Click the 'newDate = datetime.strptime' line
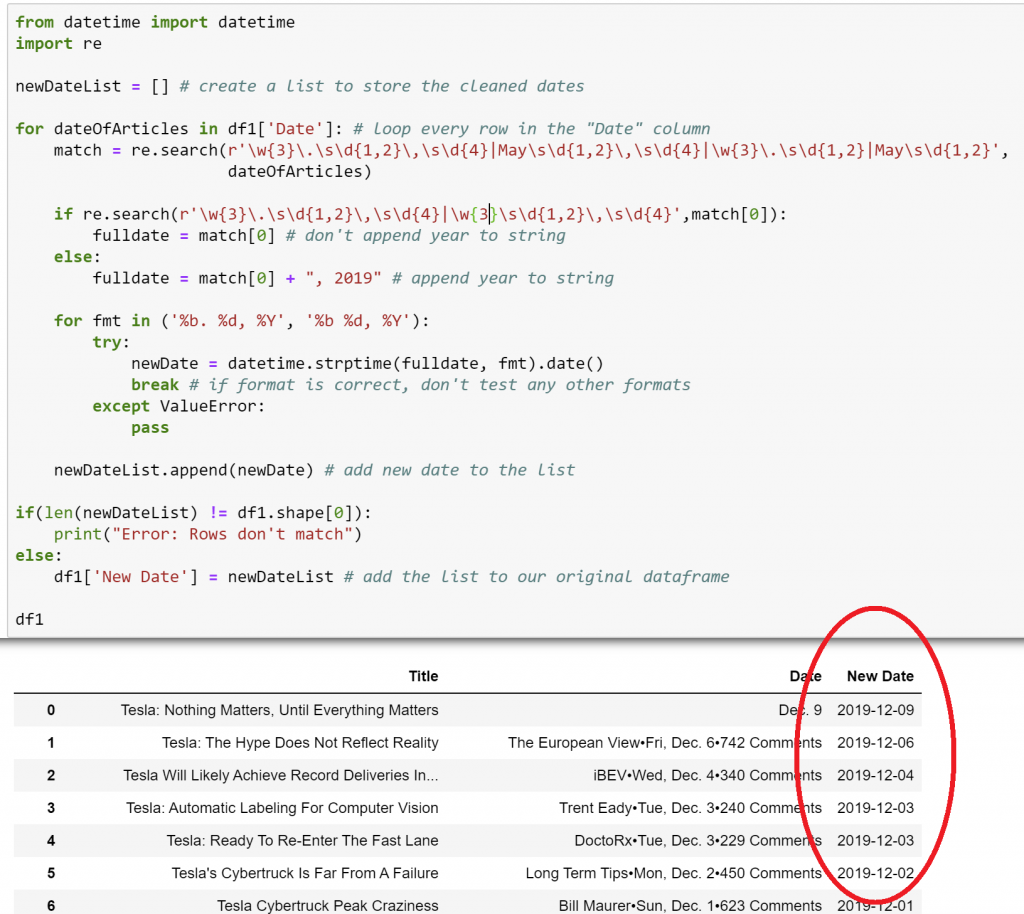The height and width of the screenshot is (914, 1024). click(368, 364)
